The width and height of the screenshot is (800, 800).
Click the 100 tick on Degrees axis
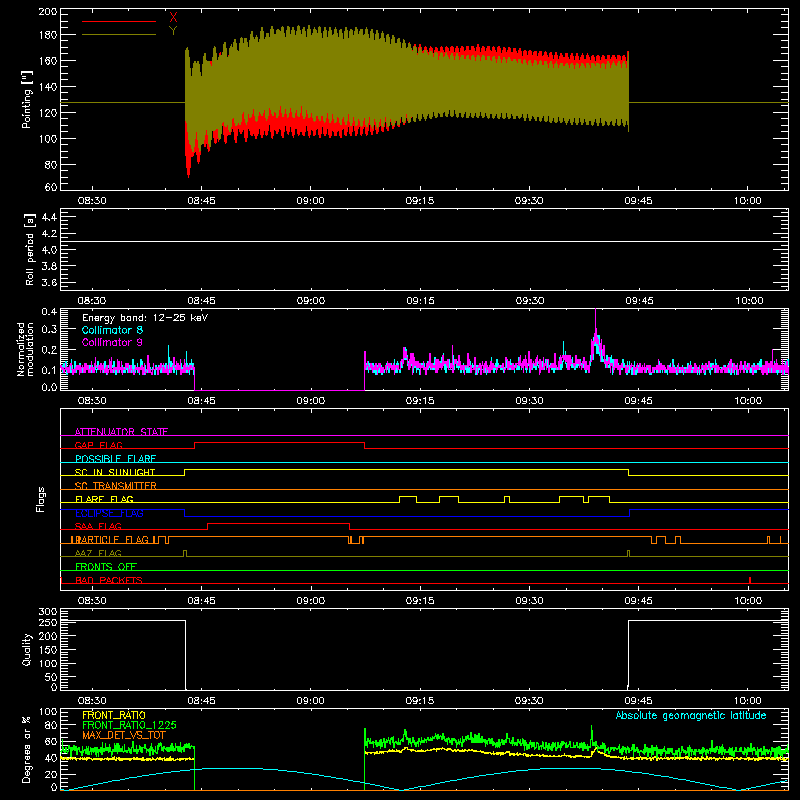[48, 712]
